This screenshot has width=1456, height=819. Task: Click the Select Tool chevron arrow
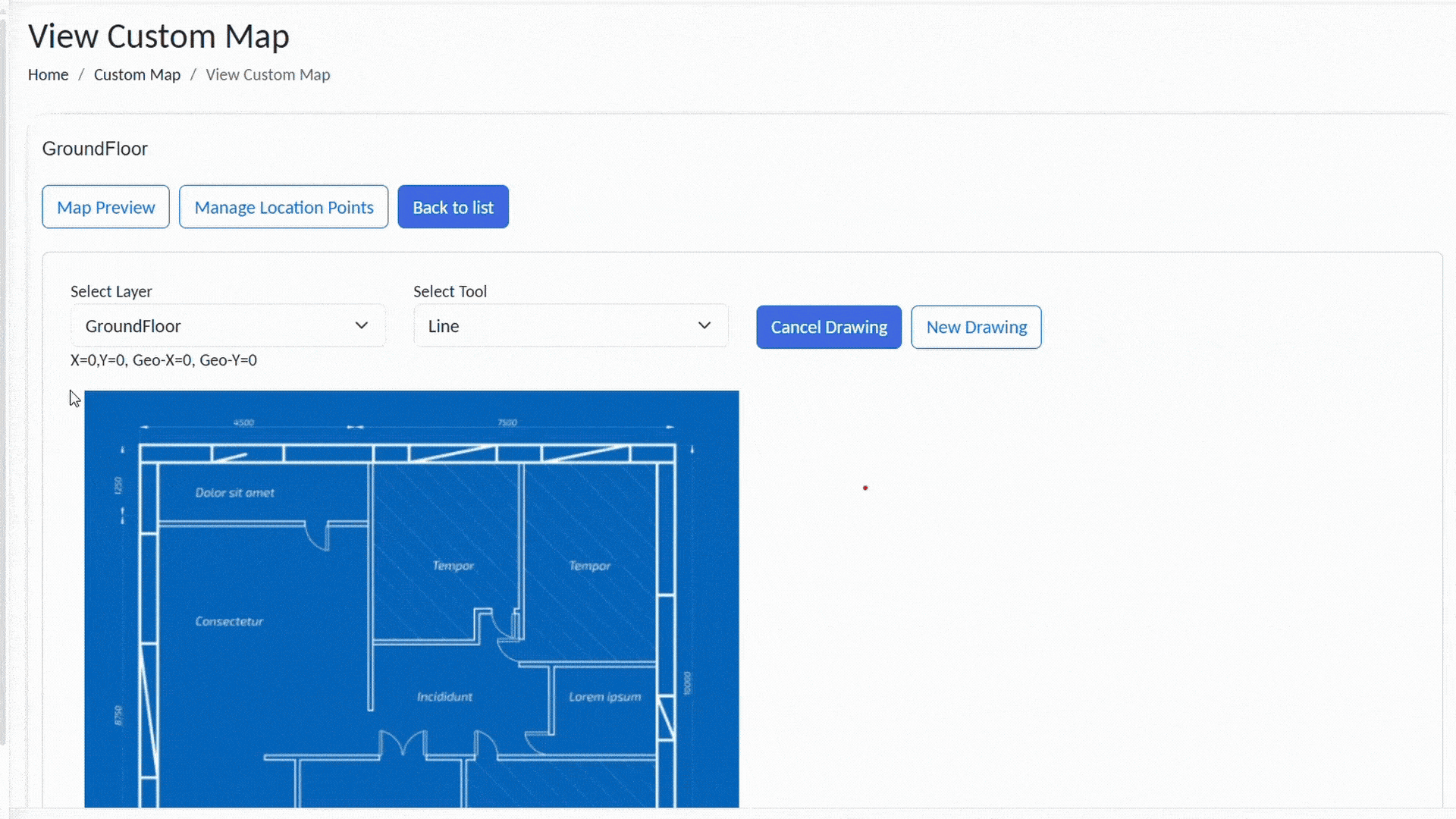coord(704,325)
